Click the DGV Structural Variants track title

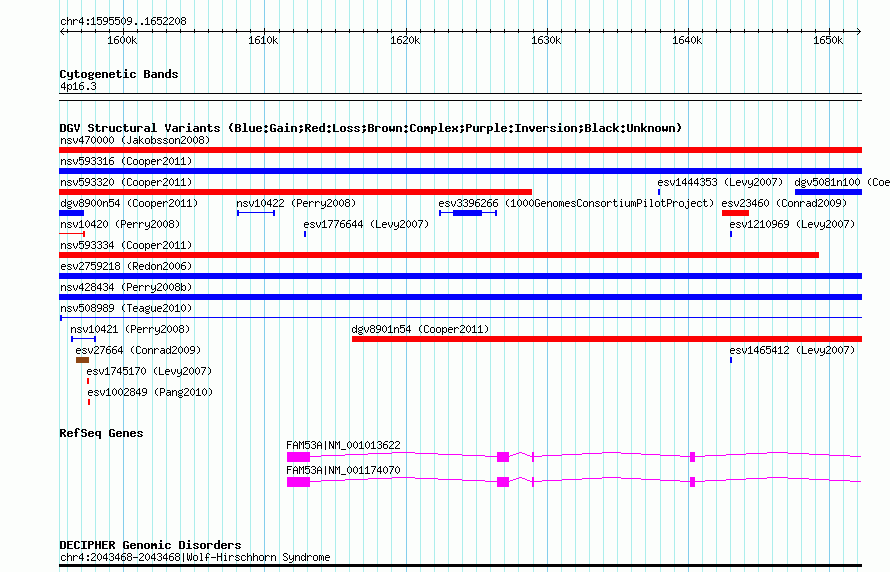tap(371, 128)
